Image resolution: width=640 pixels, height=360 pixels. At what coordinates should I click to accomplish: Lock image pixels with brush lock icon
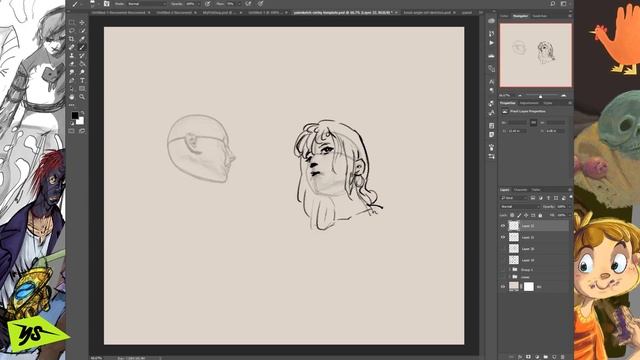pos(519,215)
